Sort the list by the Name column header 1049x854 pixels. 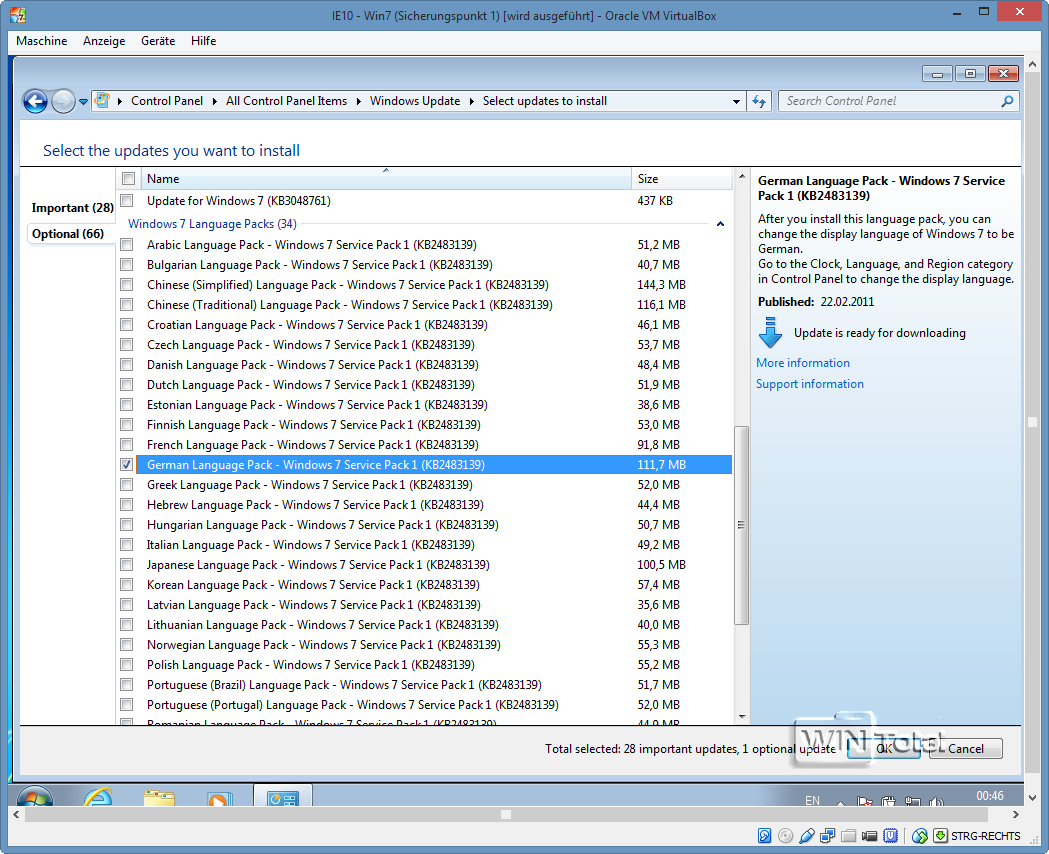coord(386,179)
